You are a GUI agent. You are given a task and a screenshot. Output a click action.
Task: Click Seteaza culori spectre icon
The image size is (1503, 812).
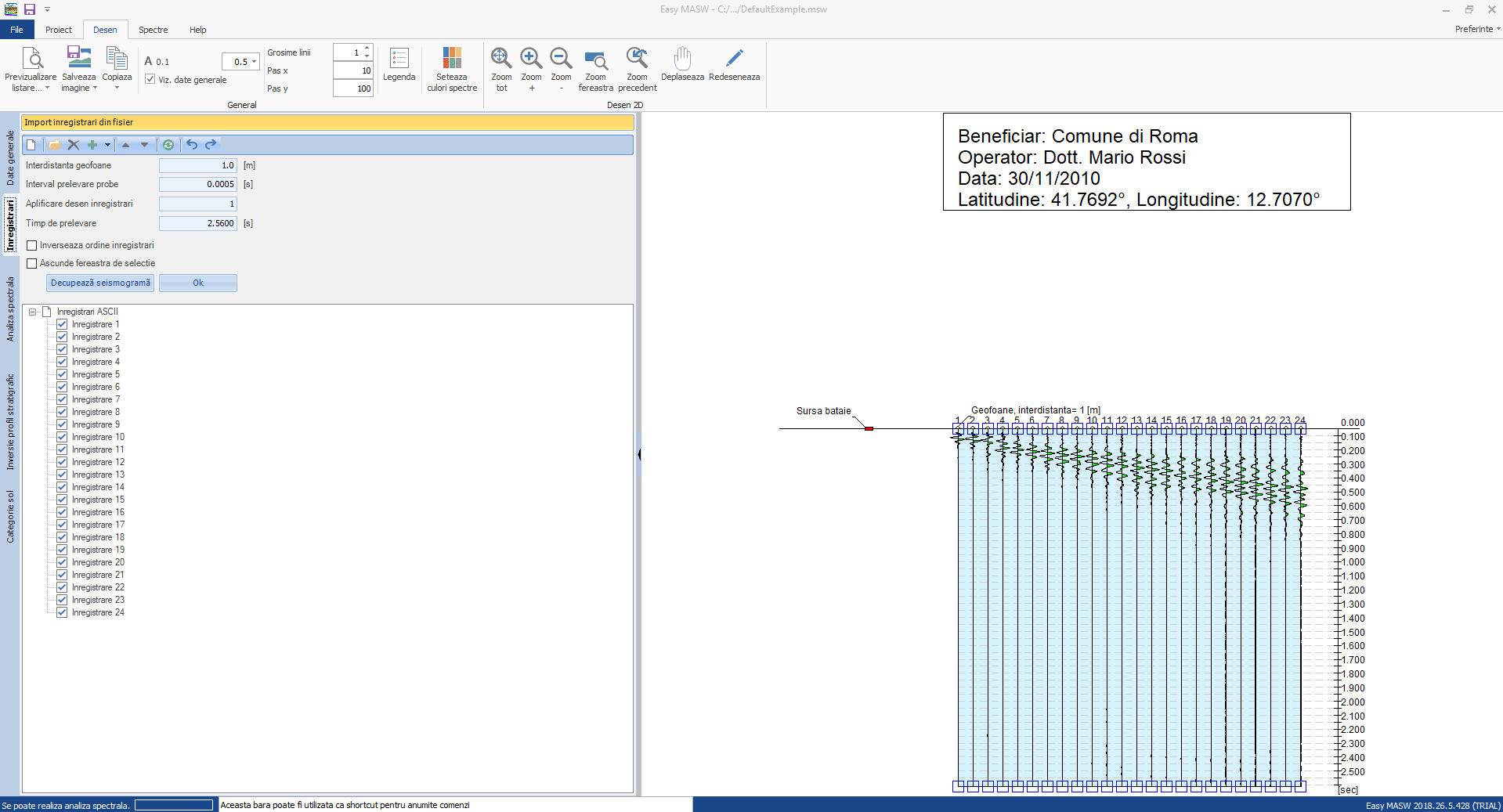[x=452, y=58]
